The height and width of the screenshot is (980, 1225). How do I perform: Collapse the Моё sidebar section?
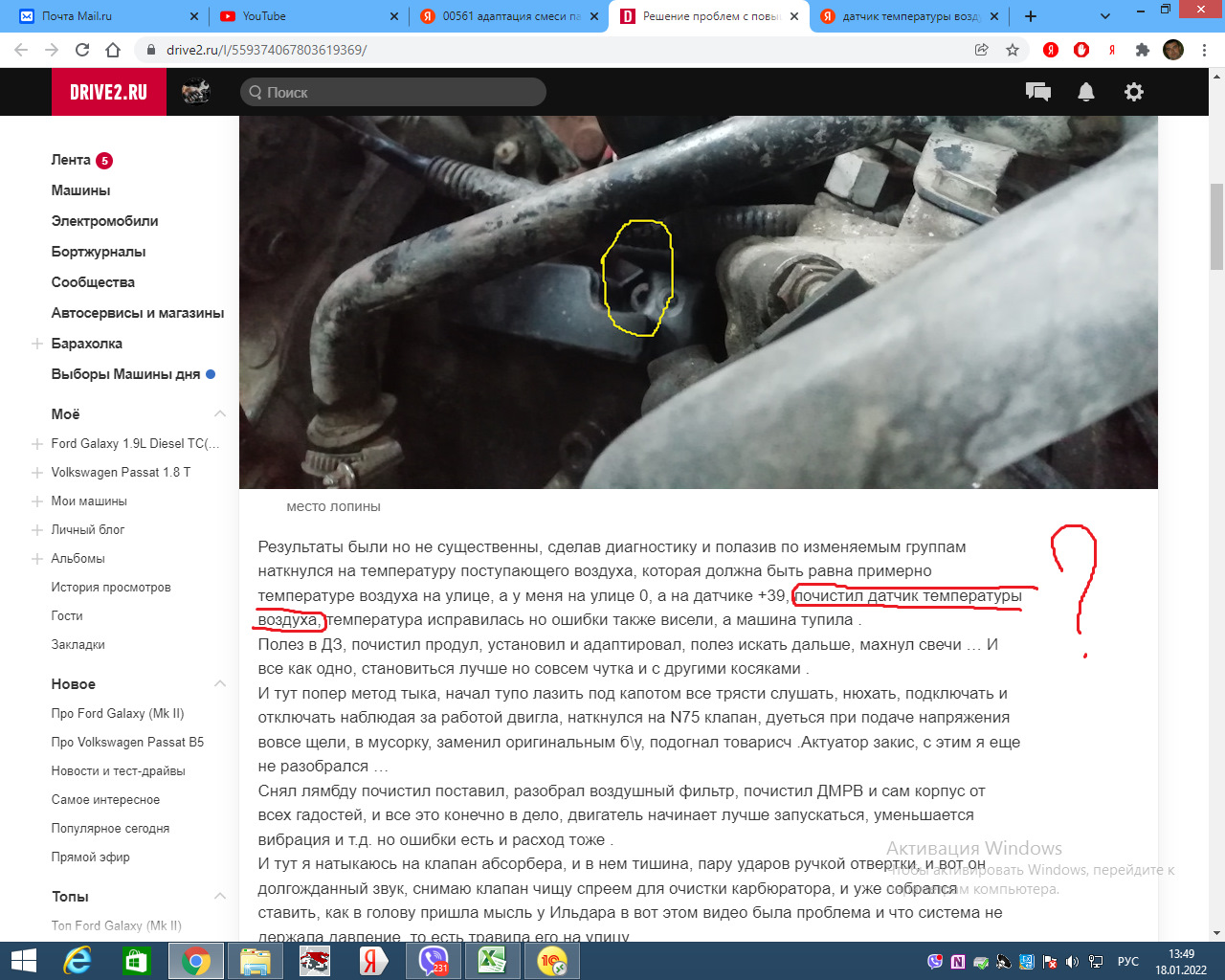(x=220, y=414)
